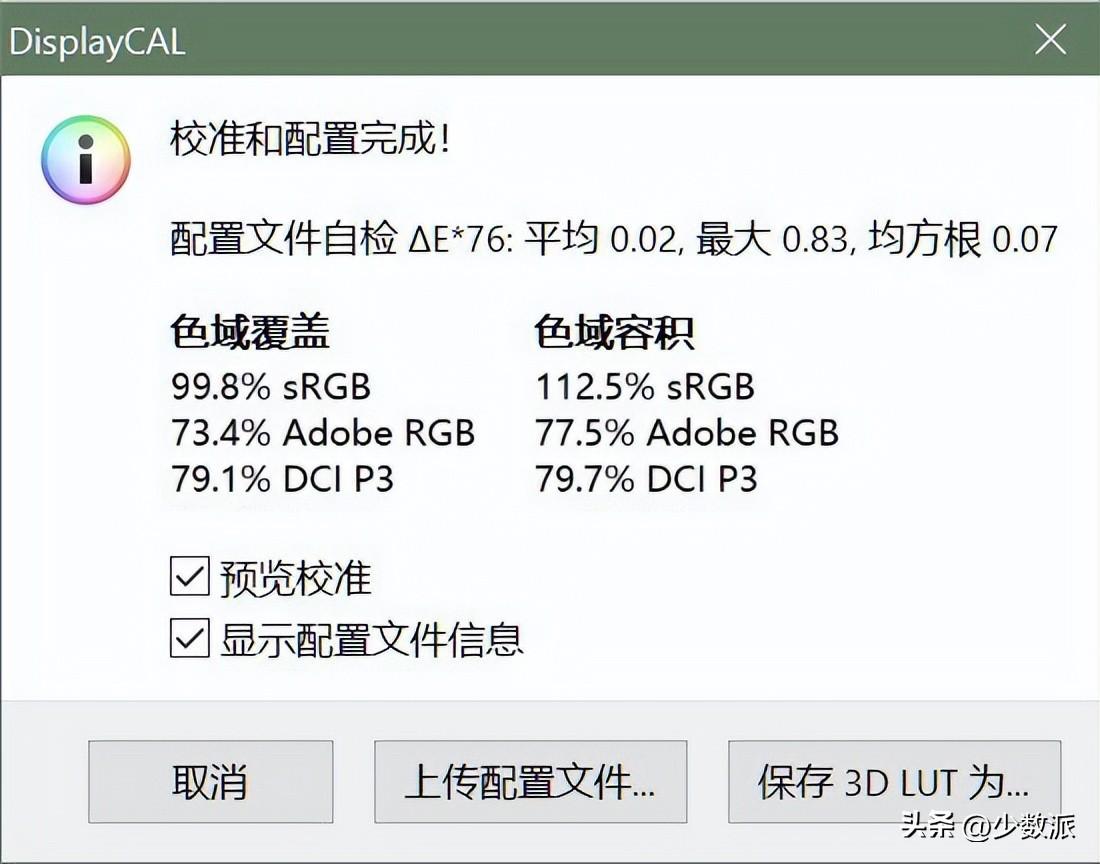The height and width of the screenshot is (864, 1100).
Task: Open 上传配置文件... upload profile button
Action: [530, 782]
